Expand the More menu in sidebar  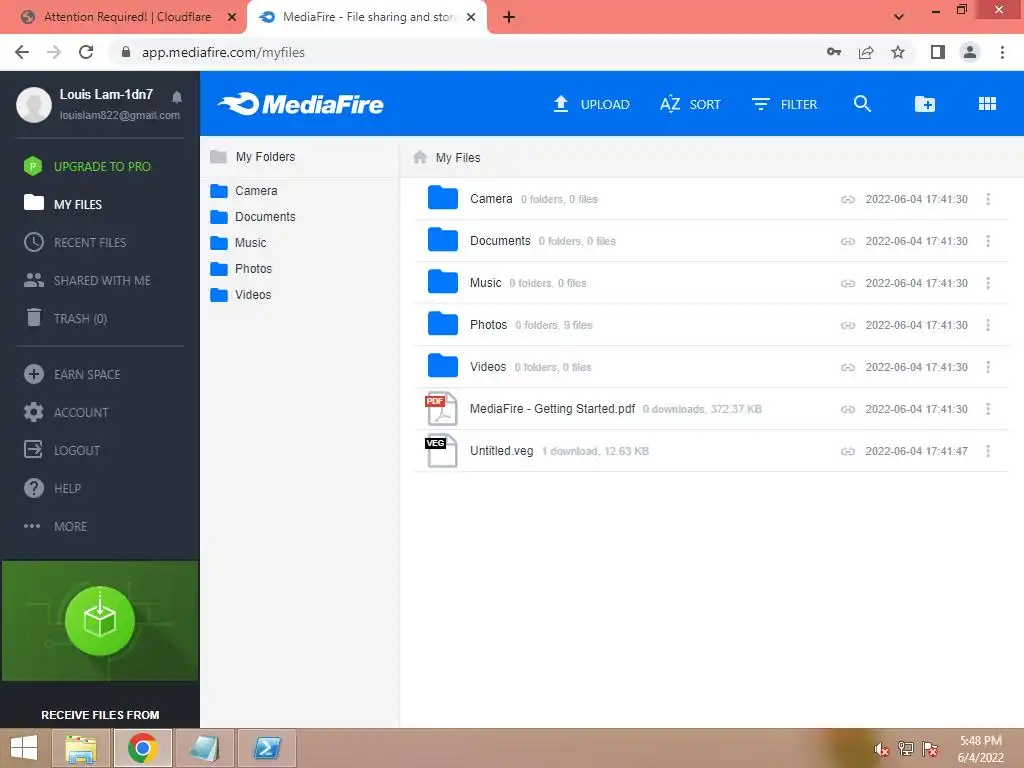(56, 526)
